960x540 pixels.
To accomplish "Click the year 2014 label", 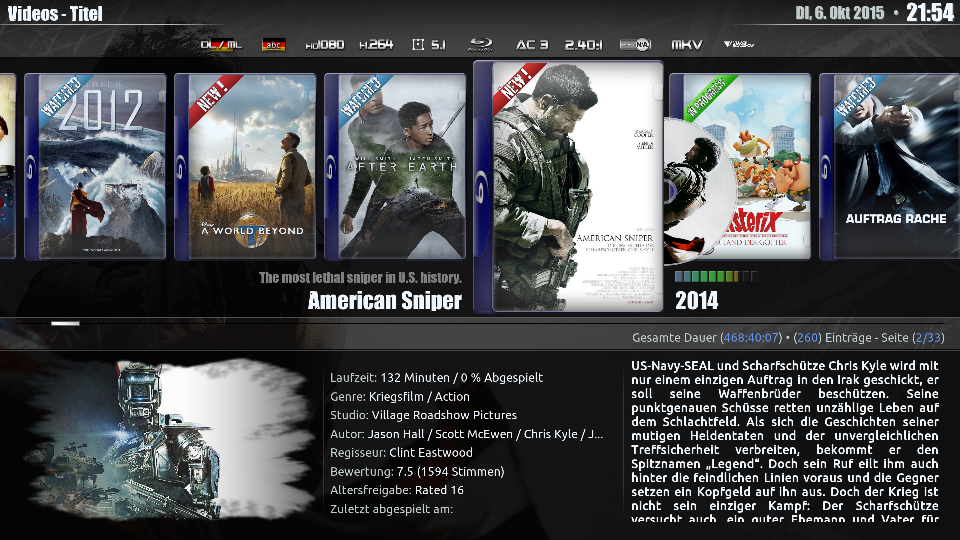I will [696, 301].
